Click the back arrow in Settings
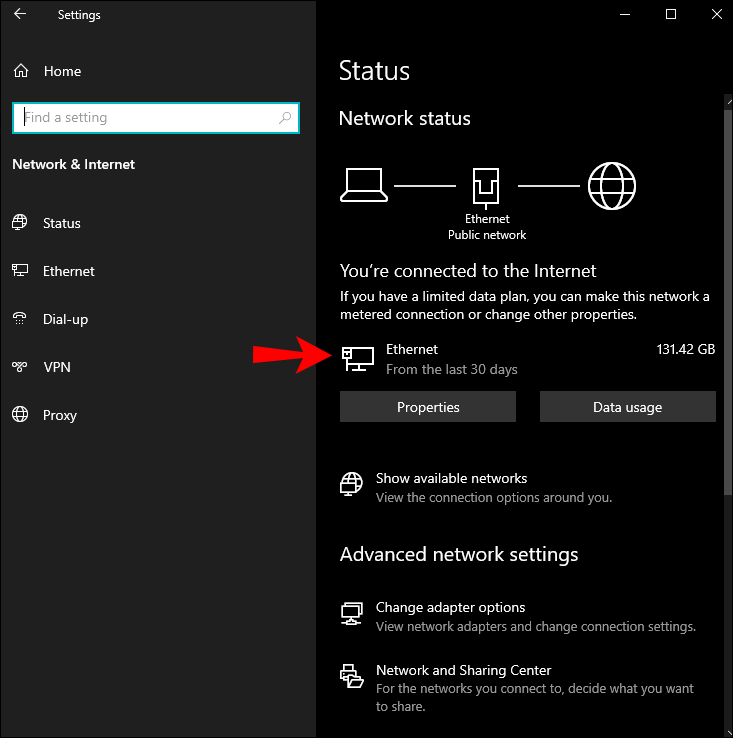Screen dimensions: 733x738 click(x=20, y=14)
